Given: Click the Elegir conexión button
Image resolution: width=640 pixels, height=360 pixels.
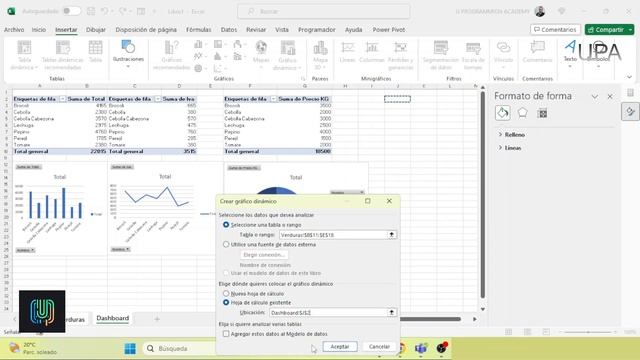Looking at the screenshot, I should click(x=264, y=255).
